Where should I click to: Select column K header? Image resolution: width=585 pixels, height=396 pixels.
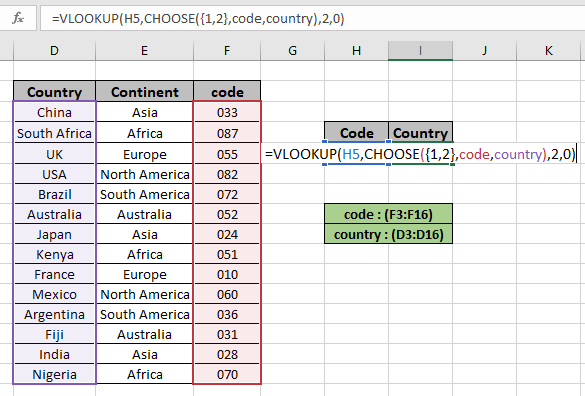click(x=548, y=50)
